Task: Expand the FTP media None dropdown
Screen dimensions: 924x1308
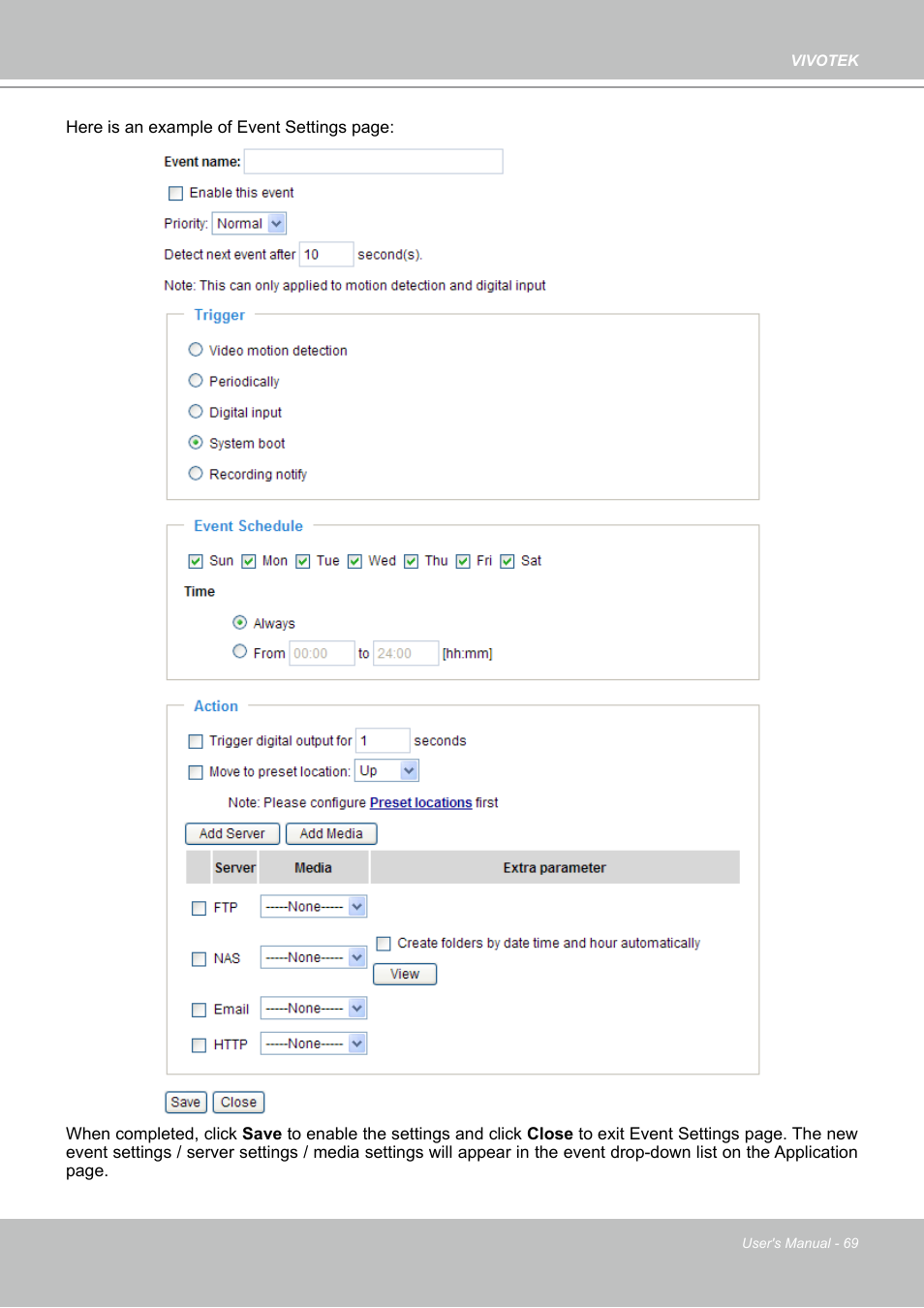Action: (x=314, y=907)
